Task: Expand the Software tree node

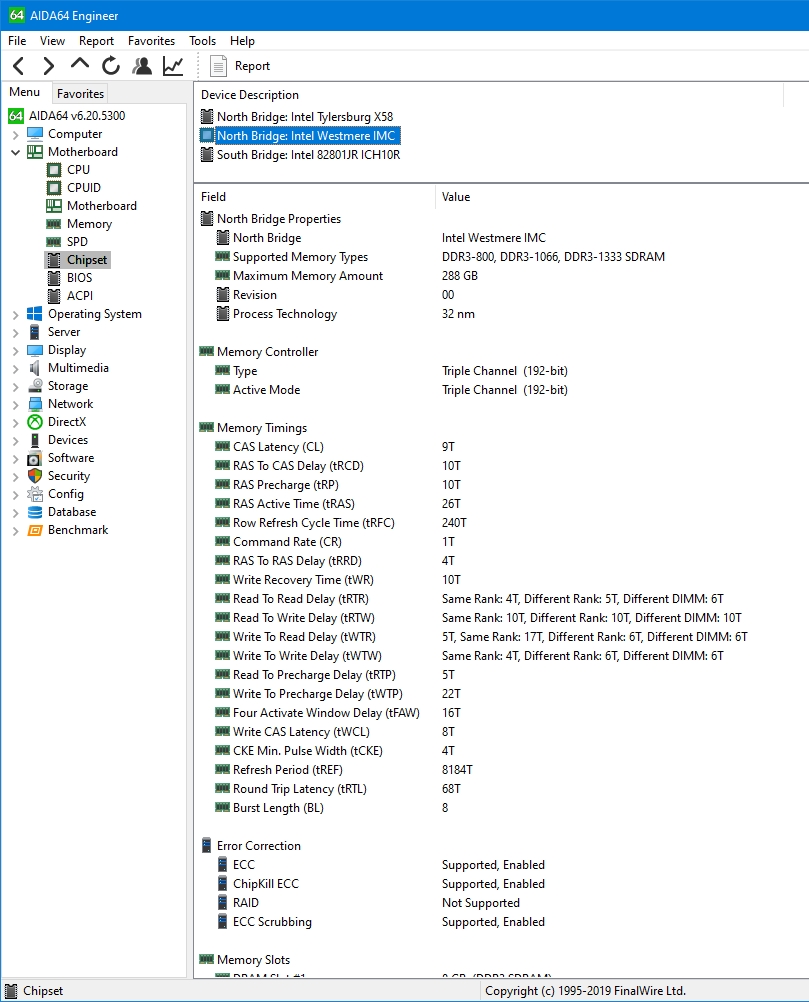Action: coord(15,459)
